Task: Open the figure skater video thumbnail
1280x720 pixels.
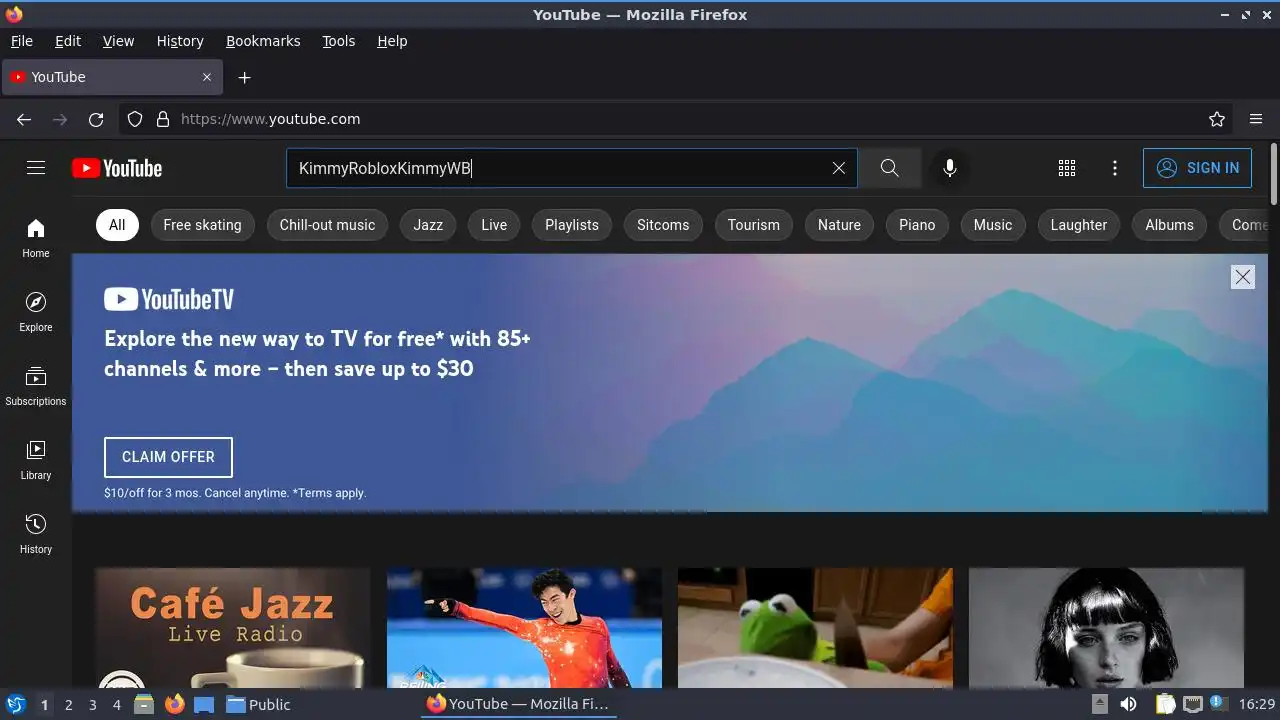Action: click(524, 628)
